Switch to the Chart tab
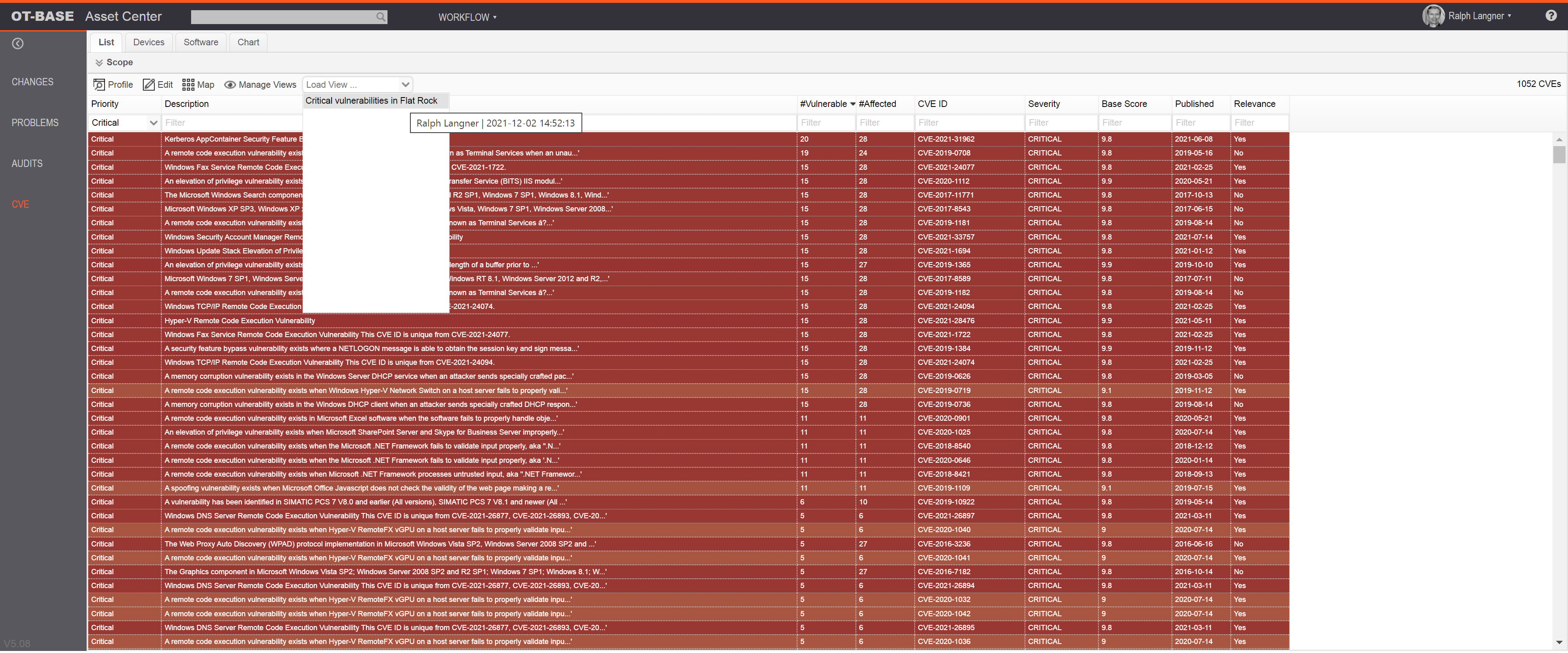Image resolution: width=1568 pixels, height=653 pixels. point(248,42)
